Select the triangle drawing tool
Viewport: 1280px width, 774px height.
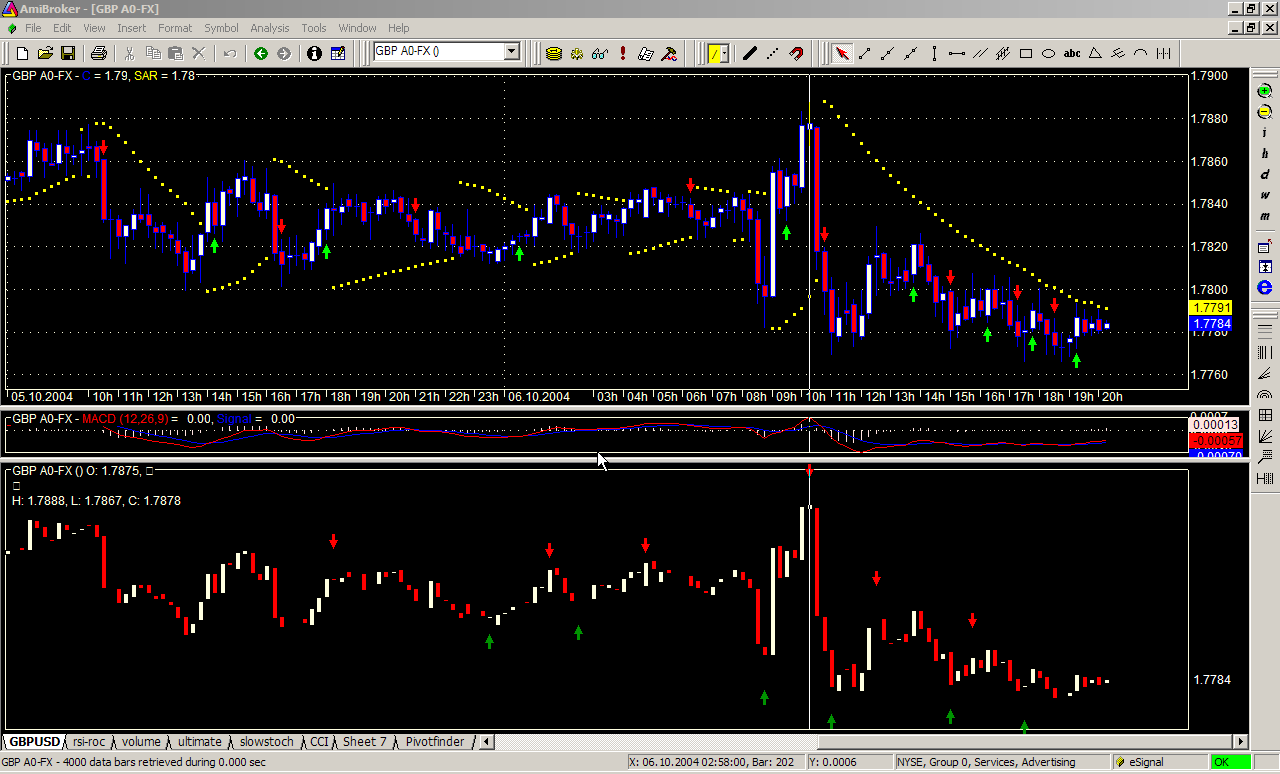coord(1095,53)
